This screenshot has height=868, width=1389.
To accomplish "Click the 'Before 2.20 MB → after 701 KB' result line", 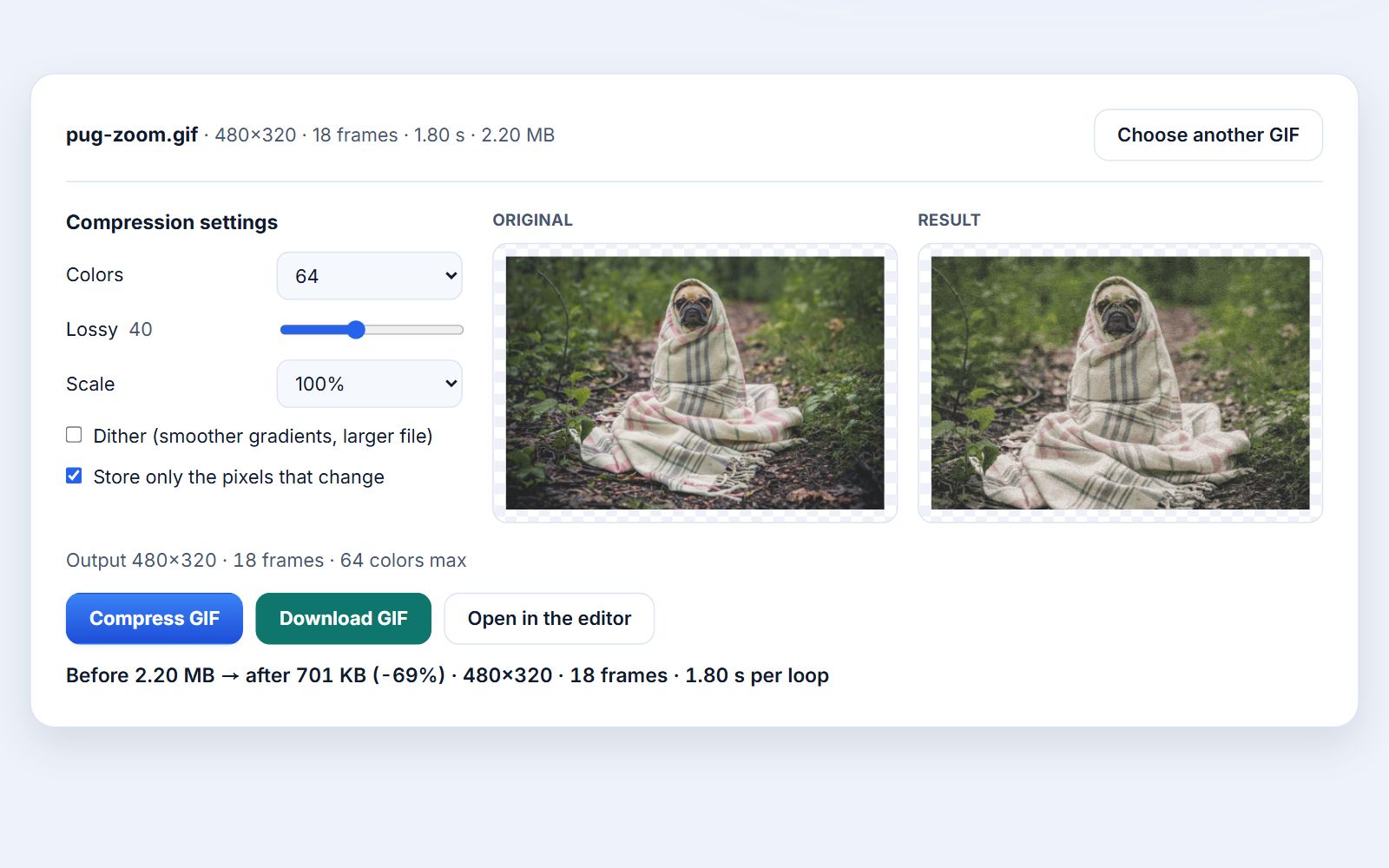I will point(447,675).
